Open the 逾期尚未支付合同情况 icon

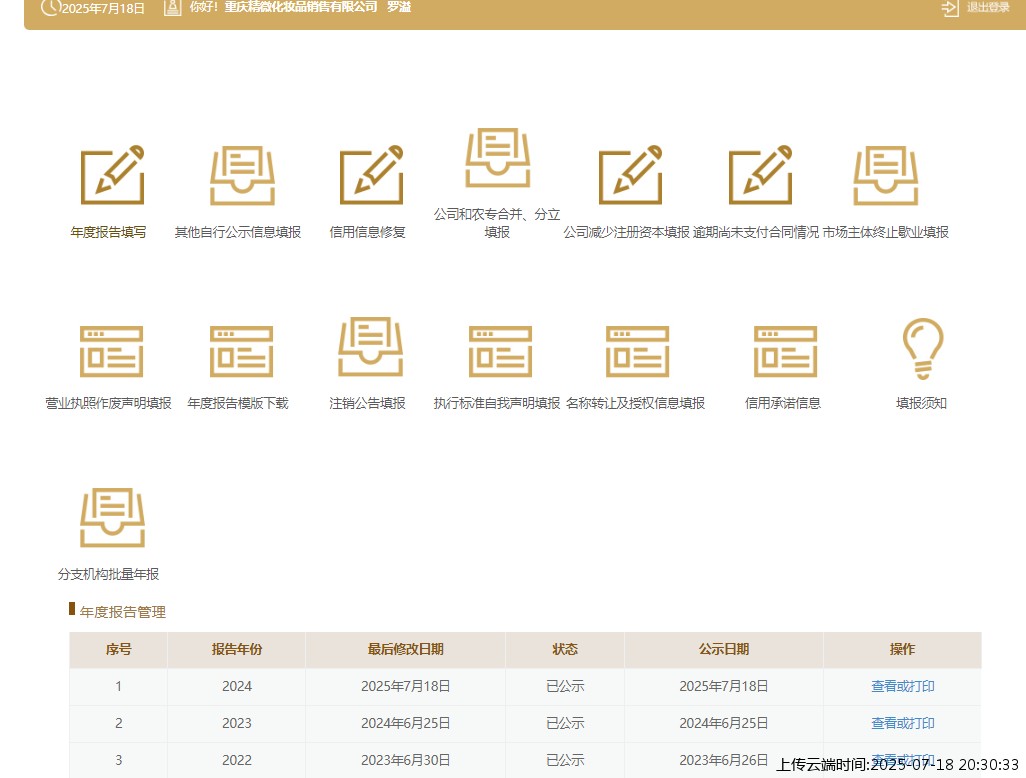[x=760, y=175]
